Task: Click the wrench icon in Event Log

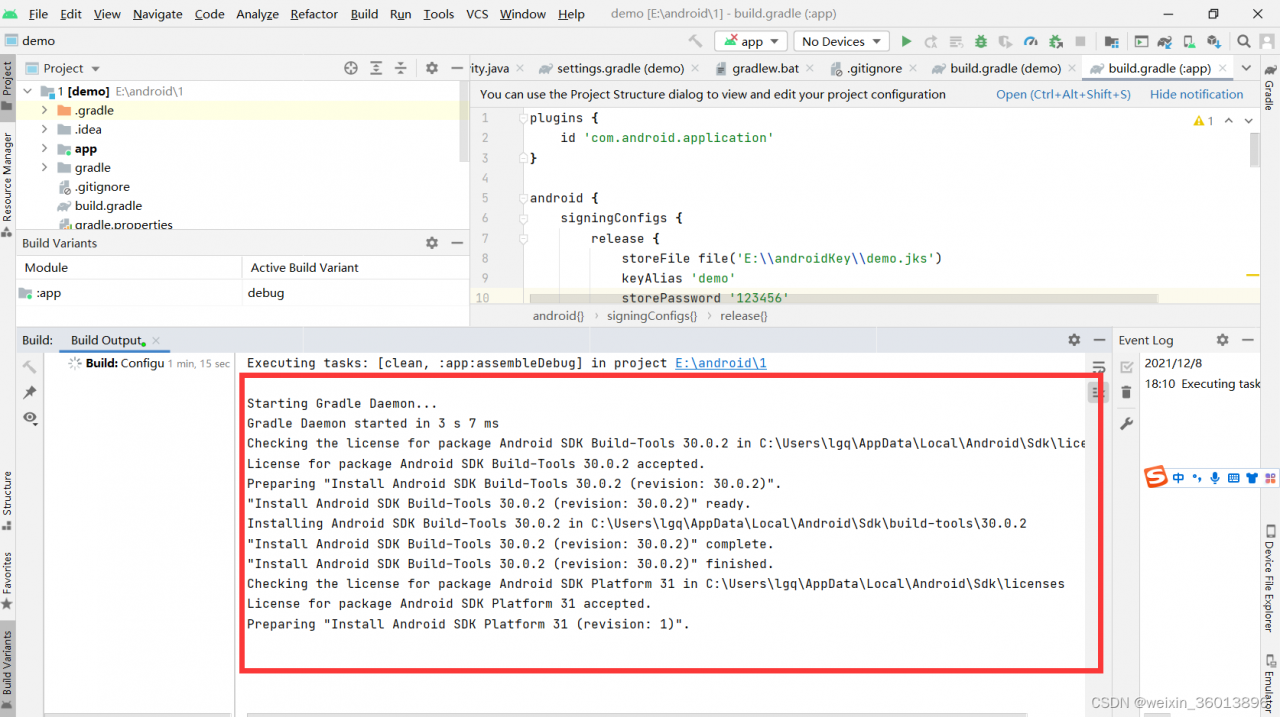Action: pos(1127,424)
